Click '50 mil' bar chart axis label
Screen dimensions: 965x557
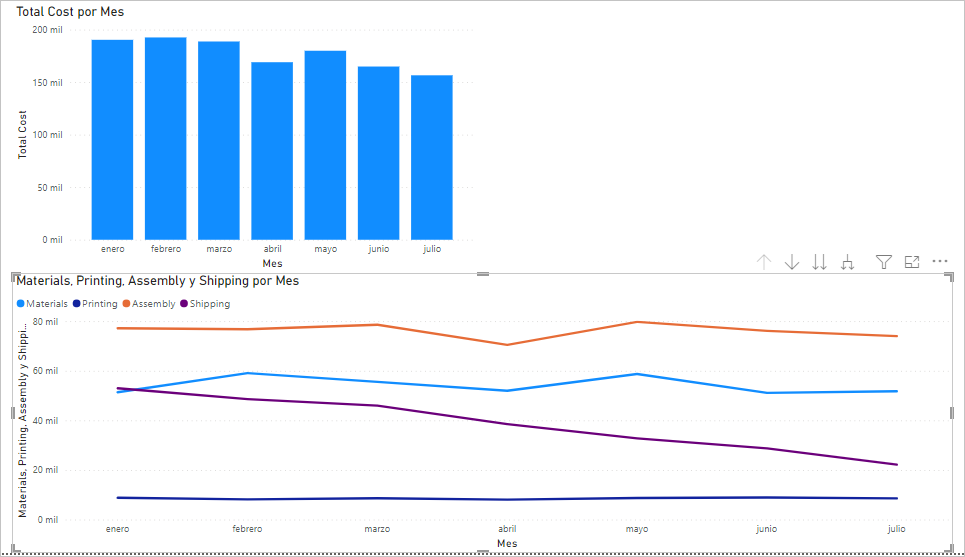tap(50, 188)
